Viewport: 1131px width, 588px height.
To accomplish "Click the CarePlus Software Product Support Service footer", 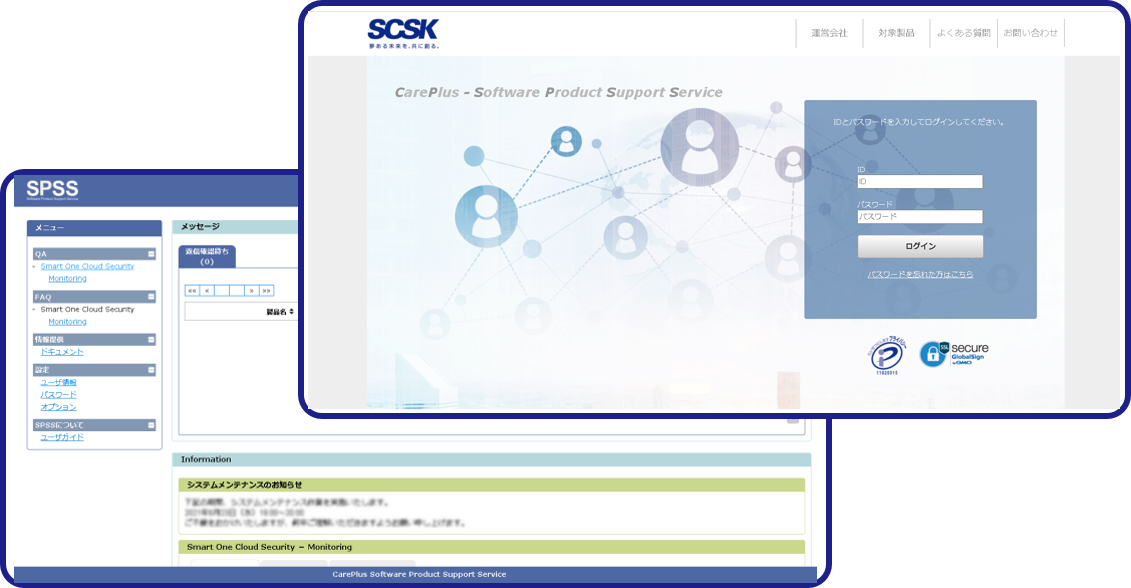I will 418,574.
